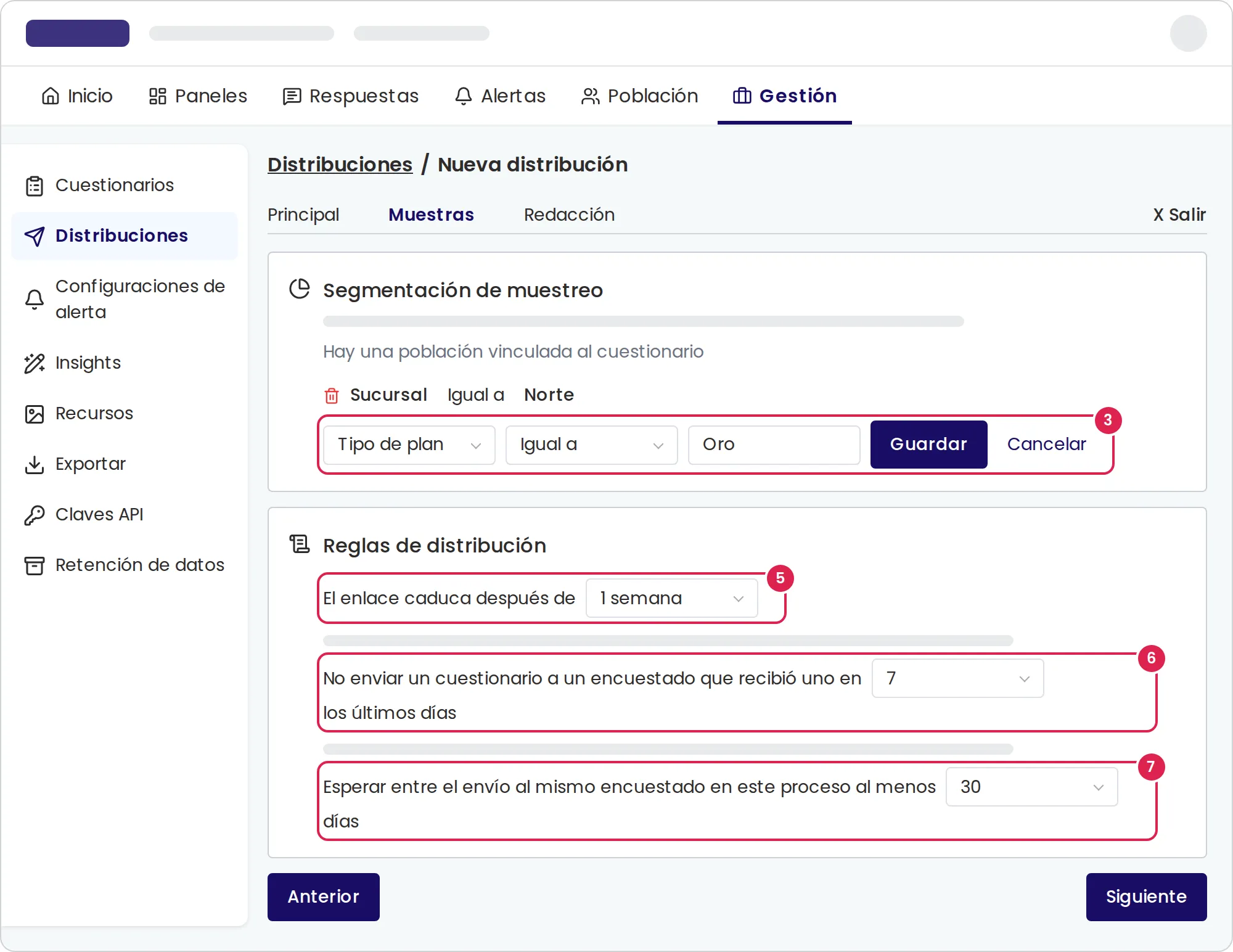
Task: Click the Segmentación de muestreo pie chart icon
Action: click(x=300, y=289)
